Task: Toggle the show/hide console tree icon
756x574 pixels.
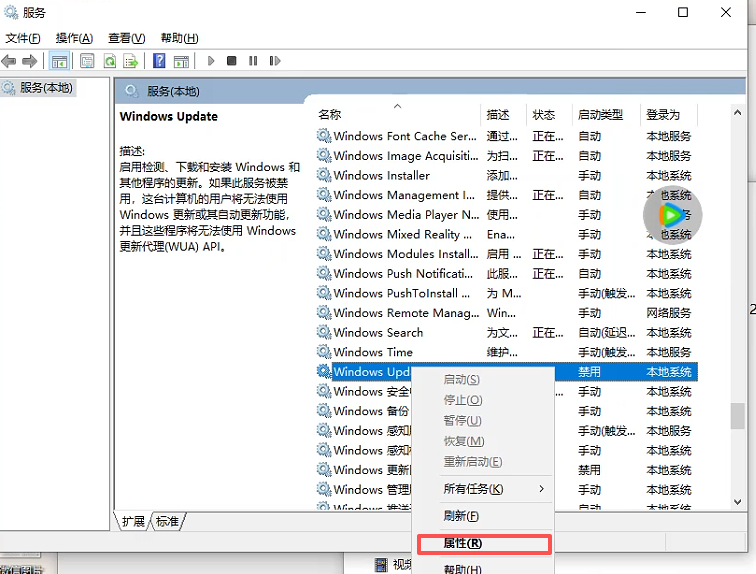Action: [59, 61]
